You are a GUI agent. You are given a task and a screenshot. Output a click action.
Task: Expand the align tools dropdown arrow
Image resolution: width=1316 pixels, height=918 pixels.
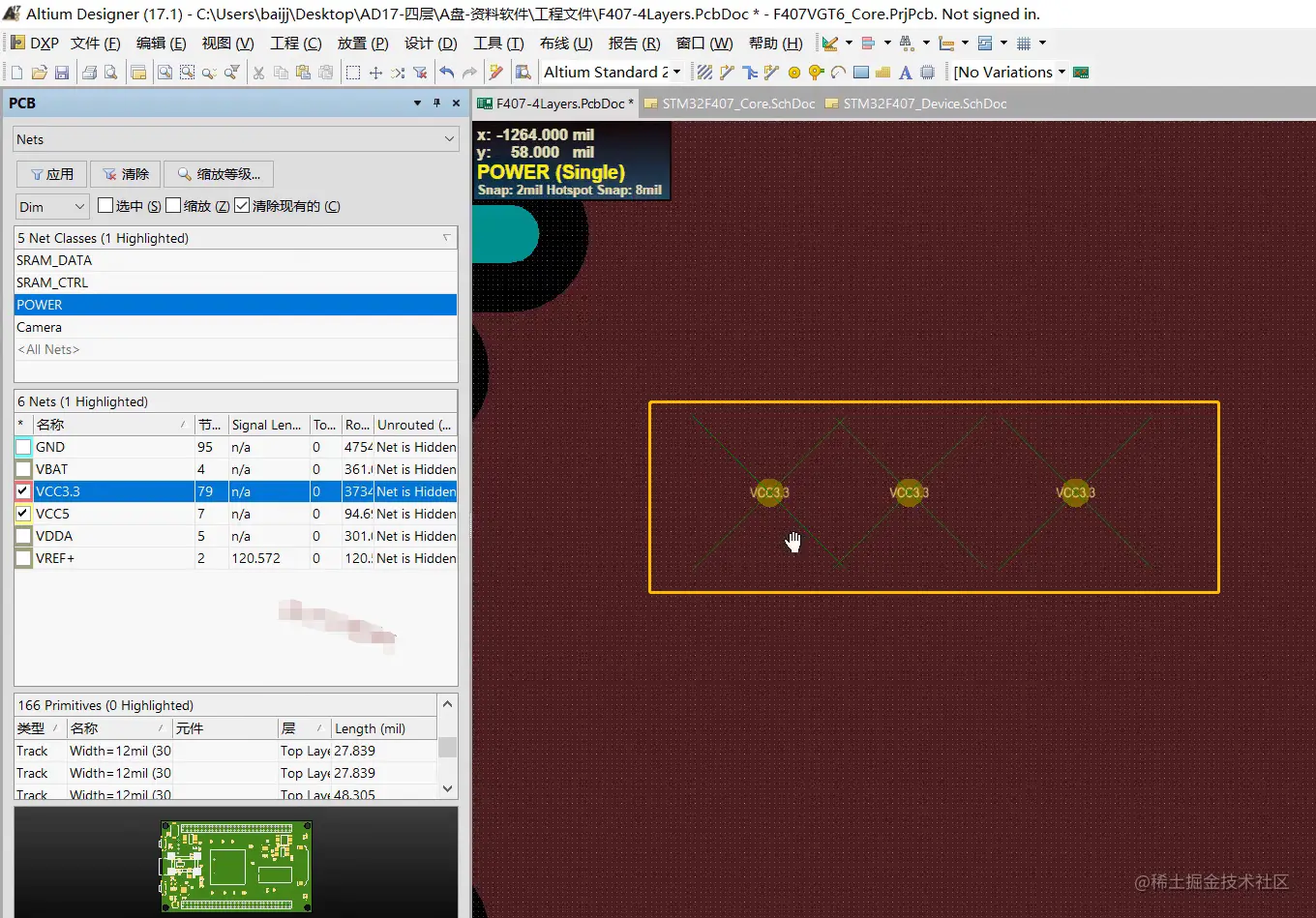click(887, 43)
